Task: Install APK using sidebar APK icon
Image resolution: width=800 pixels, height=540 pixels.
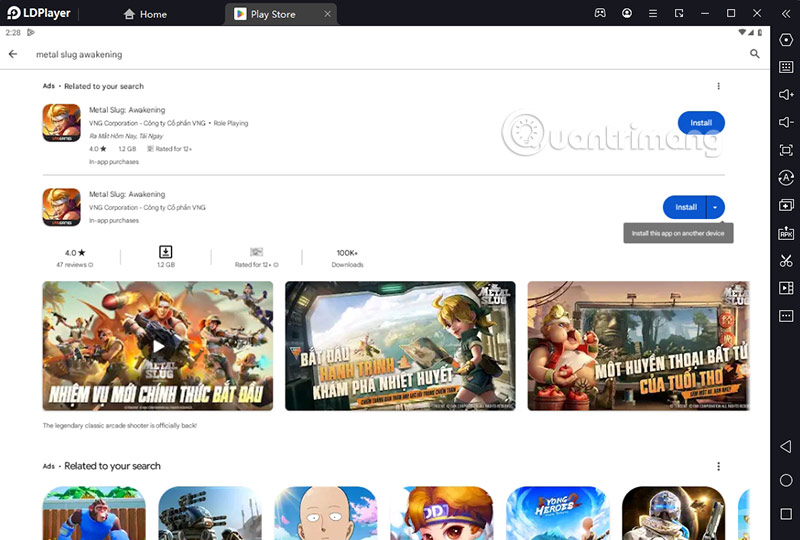Action: click(786, 233)
